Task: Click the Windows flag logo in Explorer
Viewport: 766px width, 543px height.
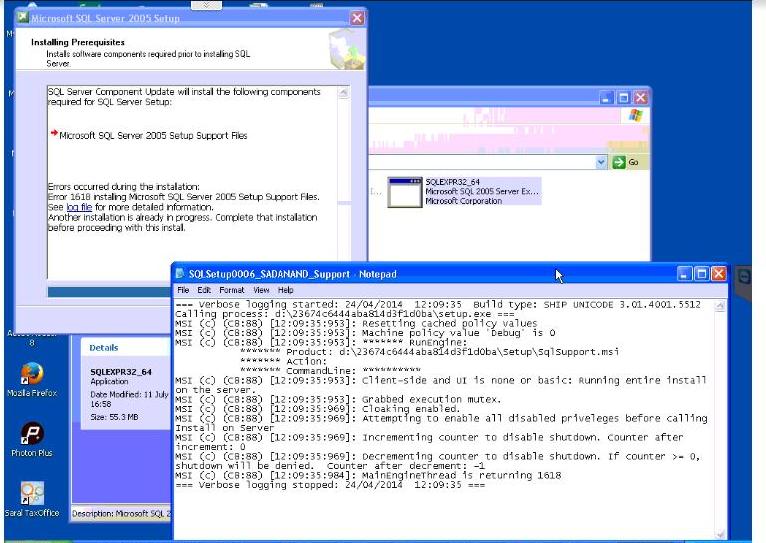Action: [x=634, y=116]
